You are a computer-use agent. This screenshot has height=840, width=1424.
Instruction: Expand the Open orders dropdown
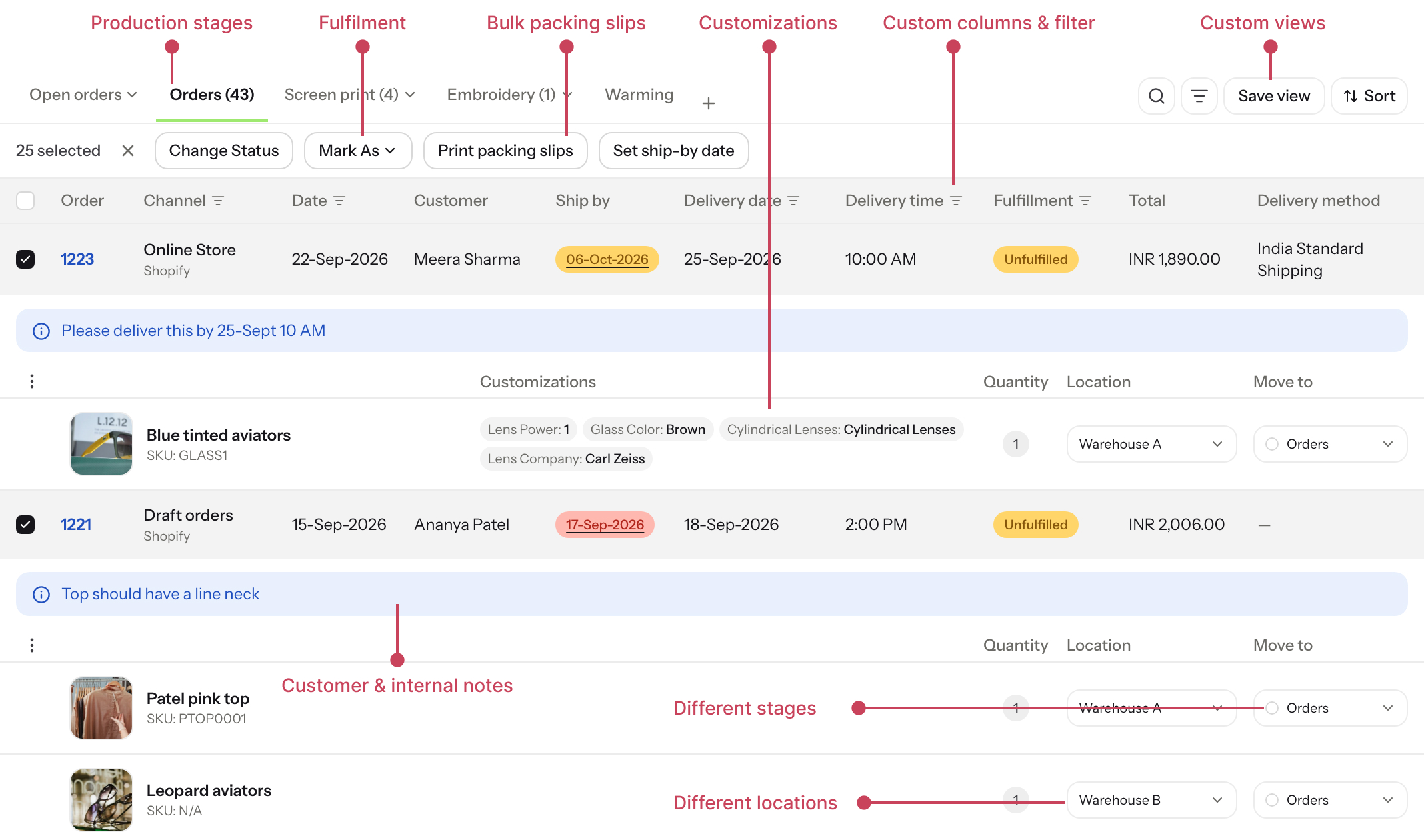[83, 95]
